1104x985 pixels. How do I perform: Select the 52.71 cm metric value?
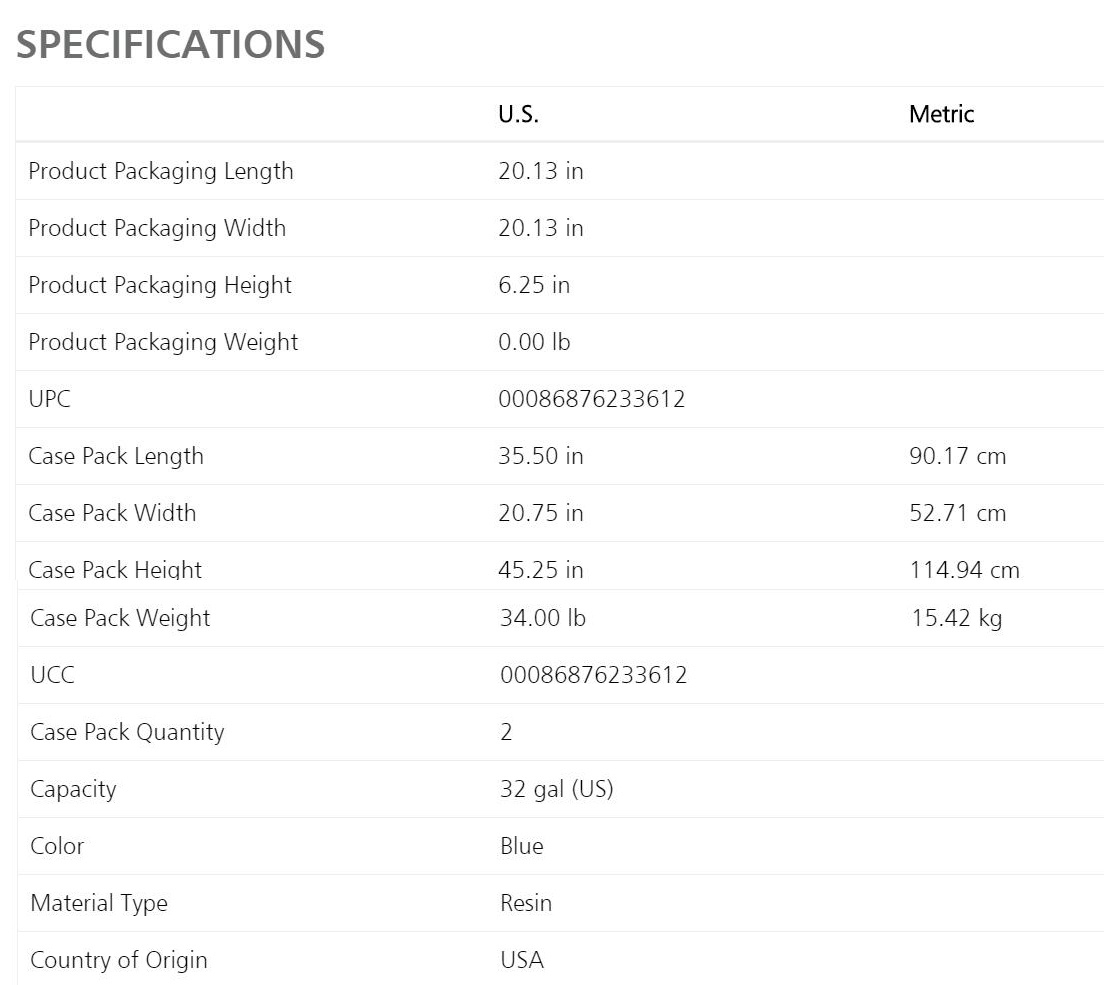tap(958, 513)
